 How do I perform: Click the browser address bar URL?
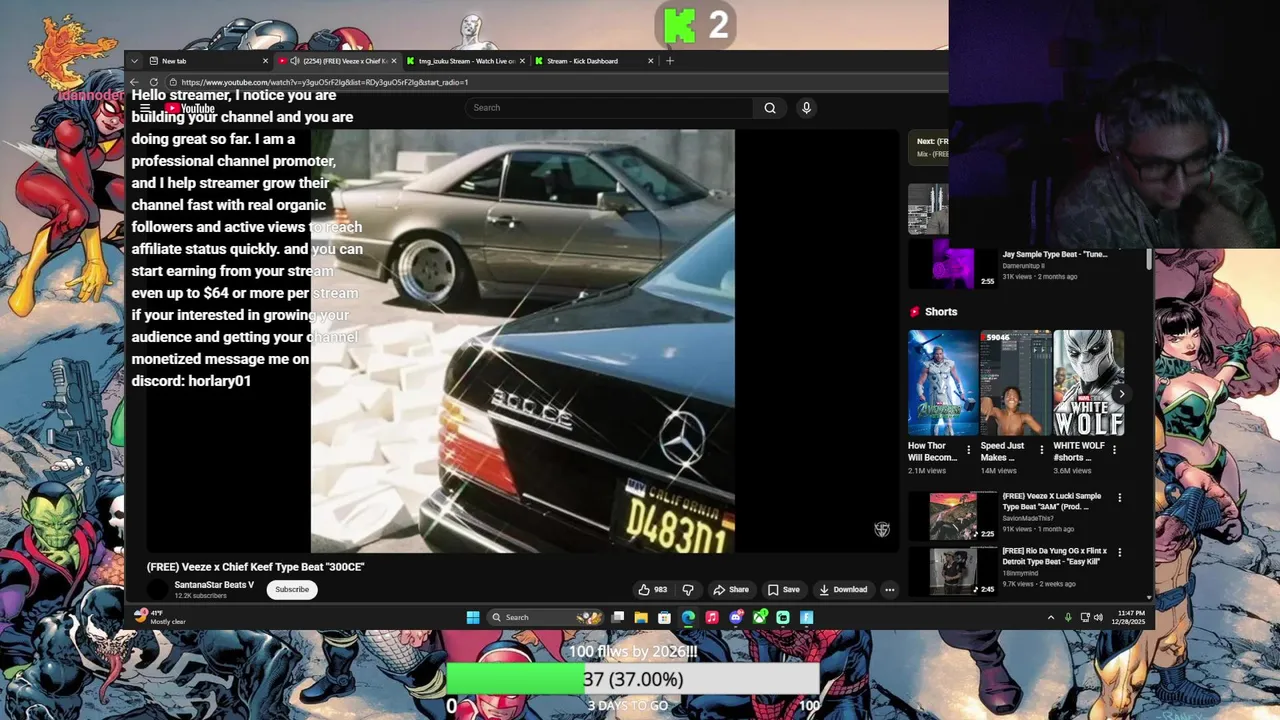coord(325,82)
